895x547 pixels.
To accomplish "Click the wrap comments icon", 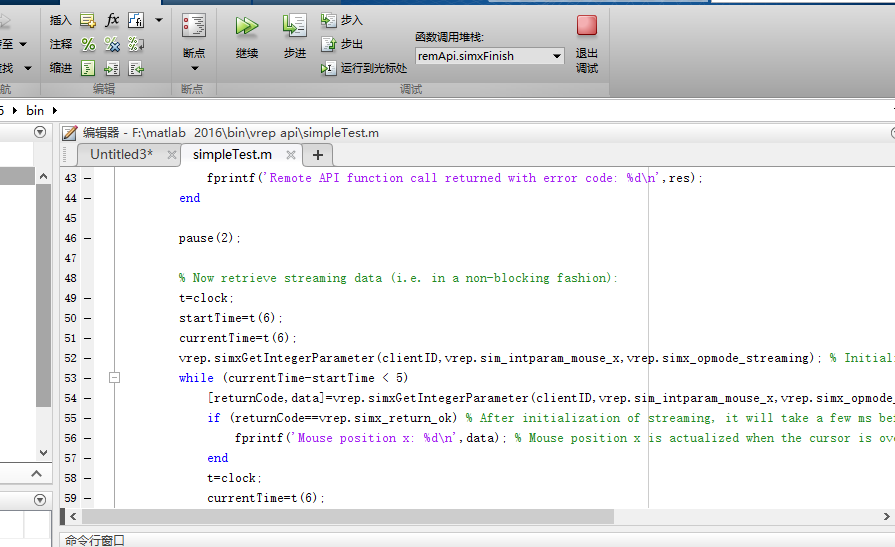I will (x=136, y=44).
